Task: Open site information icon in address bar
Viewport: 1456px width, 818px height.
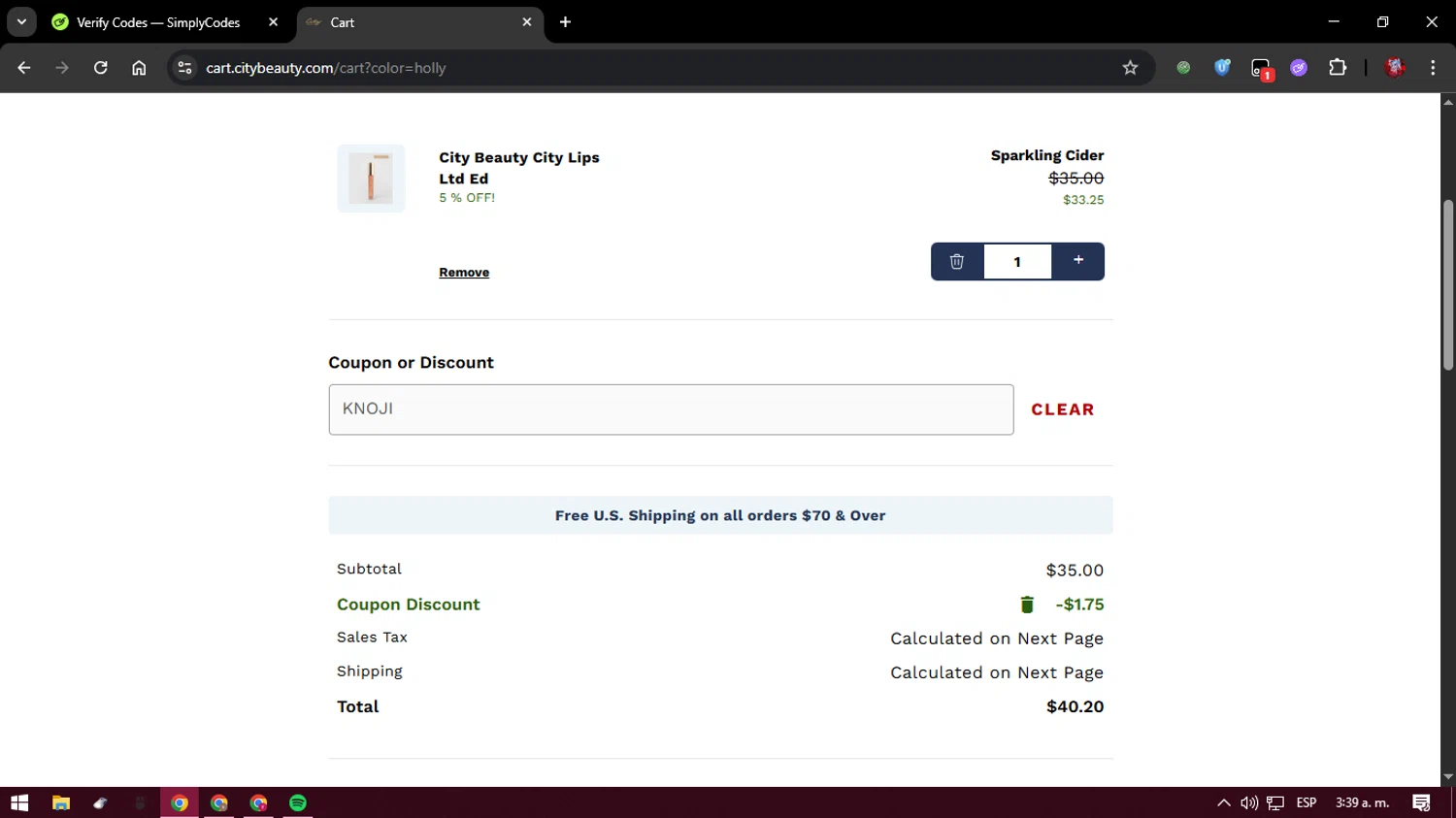Action: (185, 68)
